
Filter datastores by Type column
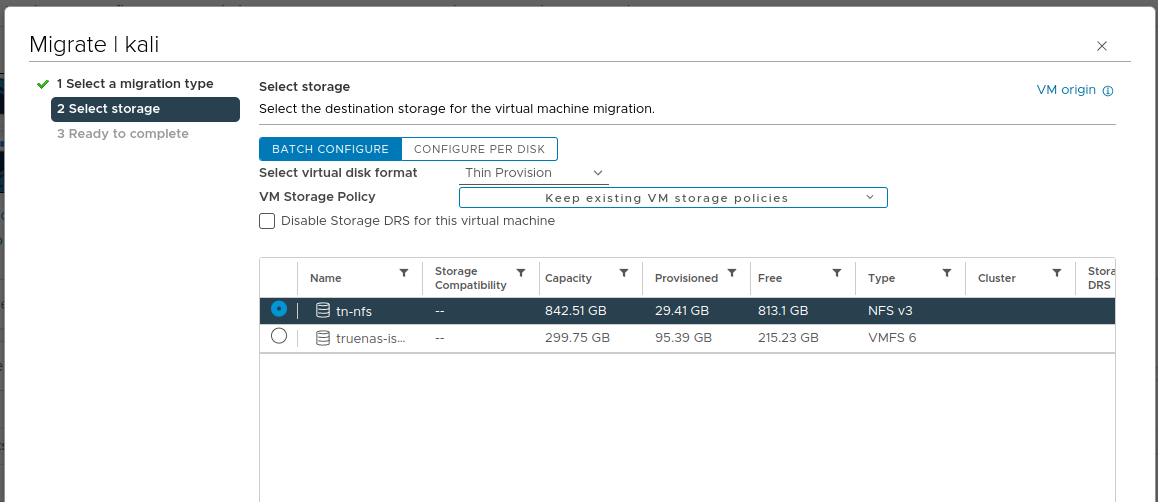point(947,273)
